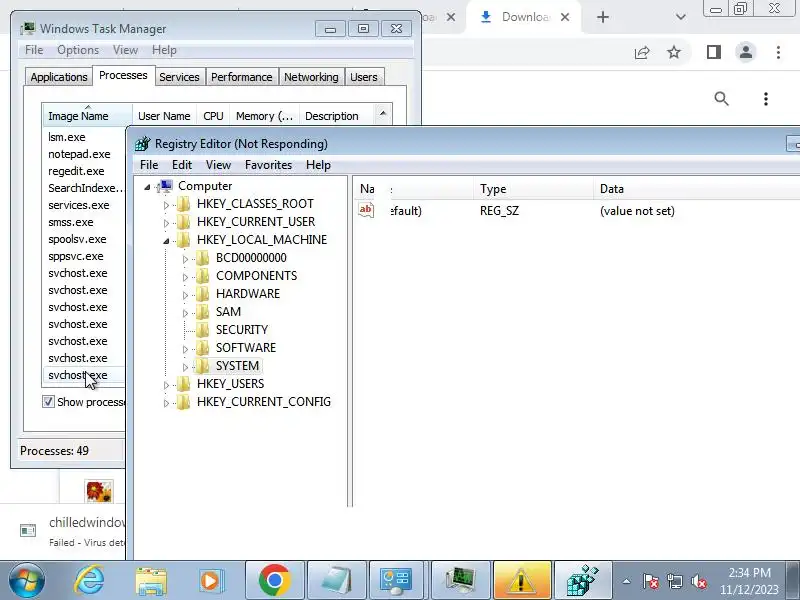Image resolution: width=800 pixels, height=600 pixels.
Task: Open Windows Explorer folder taskbar icon
Action: point(151,581)
